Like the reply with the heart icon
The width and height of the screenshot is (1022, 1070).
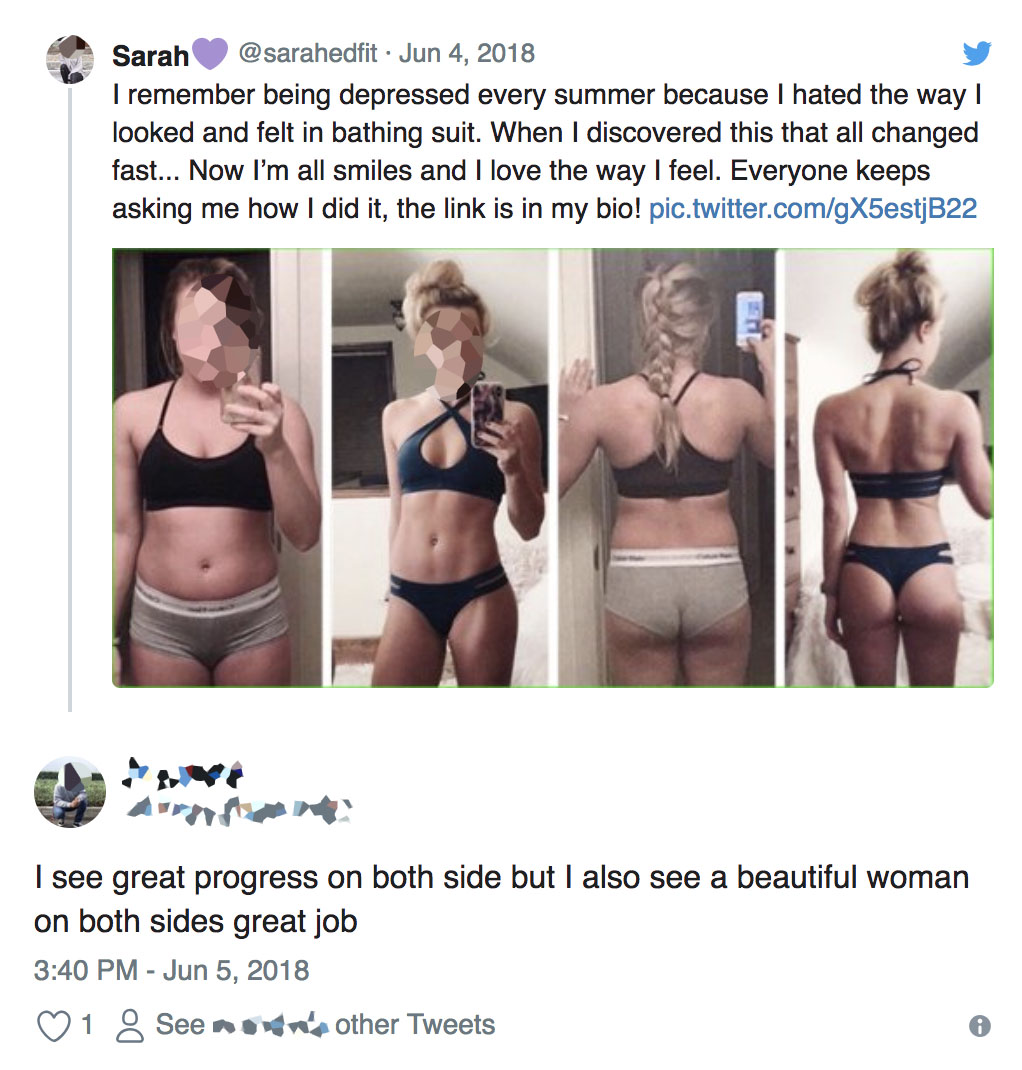click(53, 1026)
